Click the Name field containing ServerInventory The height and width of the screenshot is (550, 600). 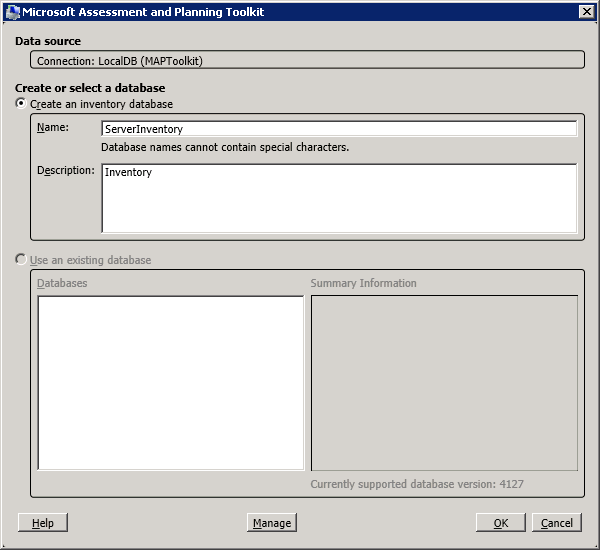[339, 129]
